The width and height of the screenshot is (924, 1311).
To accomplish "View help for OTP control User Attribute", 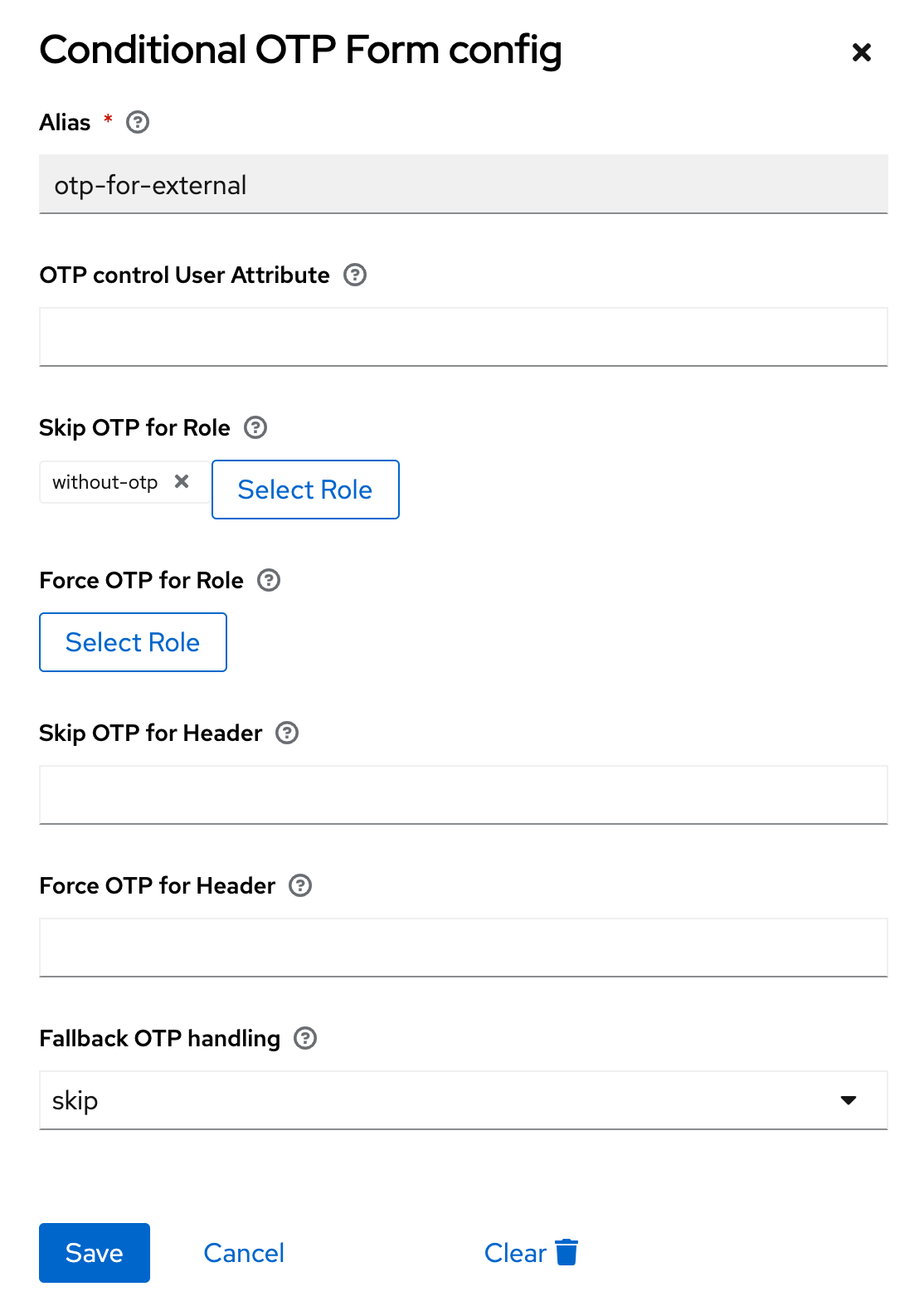I will pyautogui.click(x=355, y=275).
